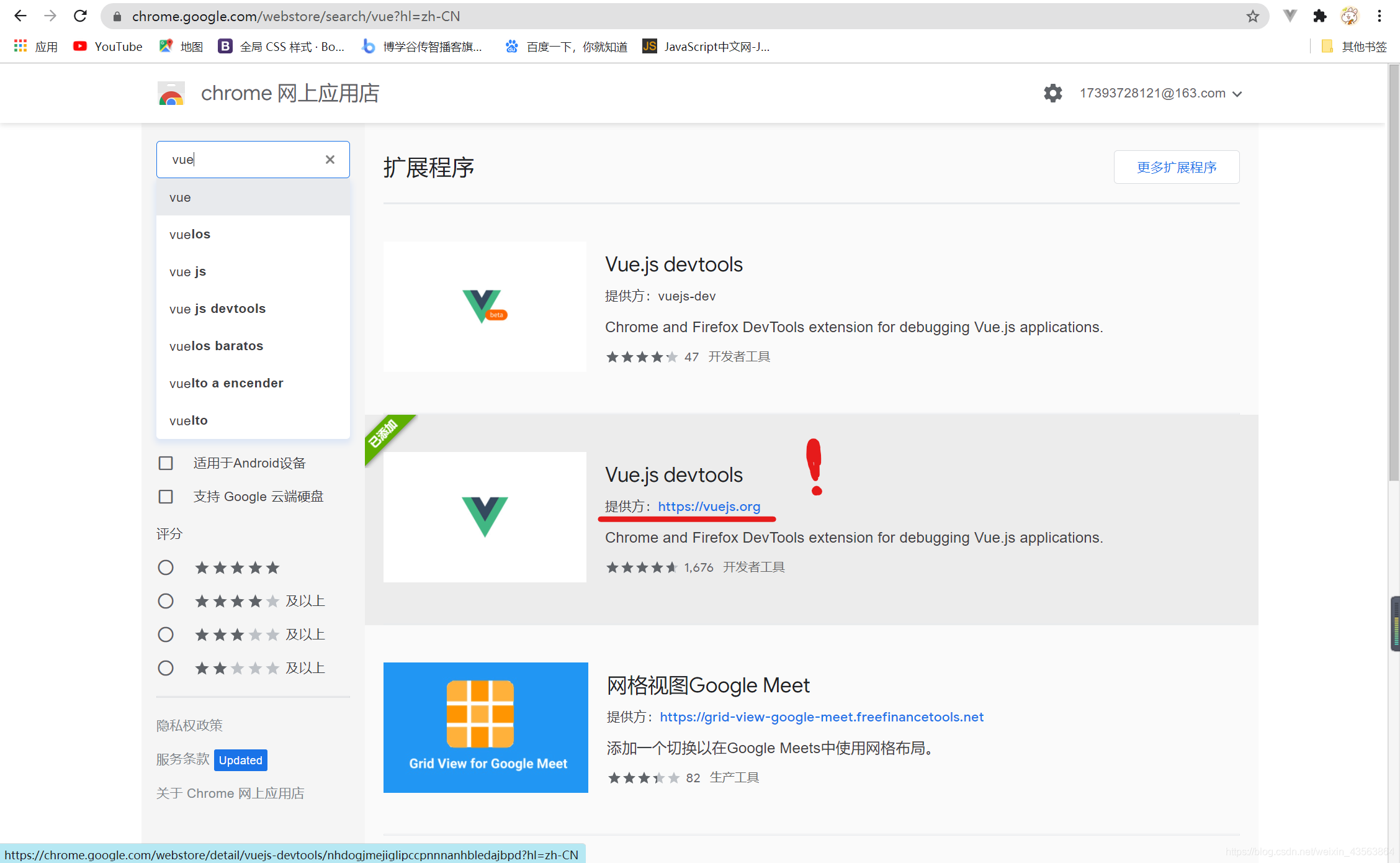Open the https://vuejs.org provider link
The height and width of the screenshot is (863, 1400).
tap(709, 507)
